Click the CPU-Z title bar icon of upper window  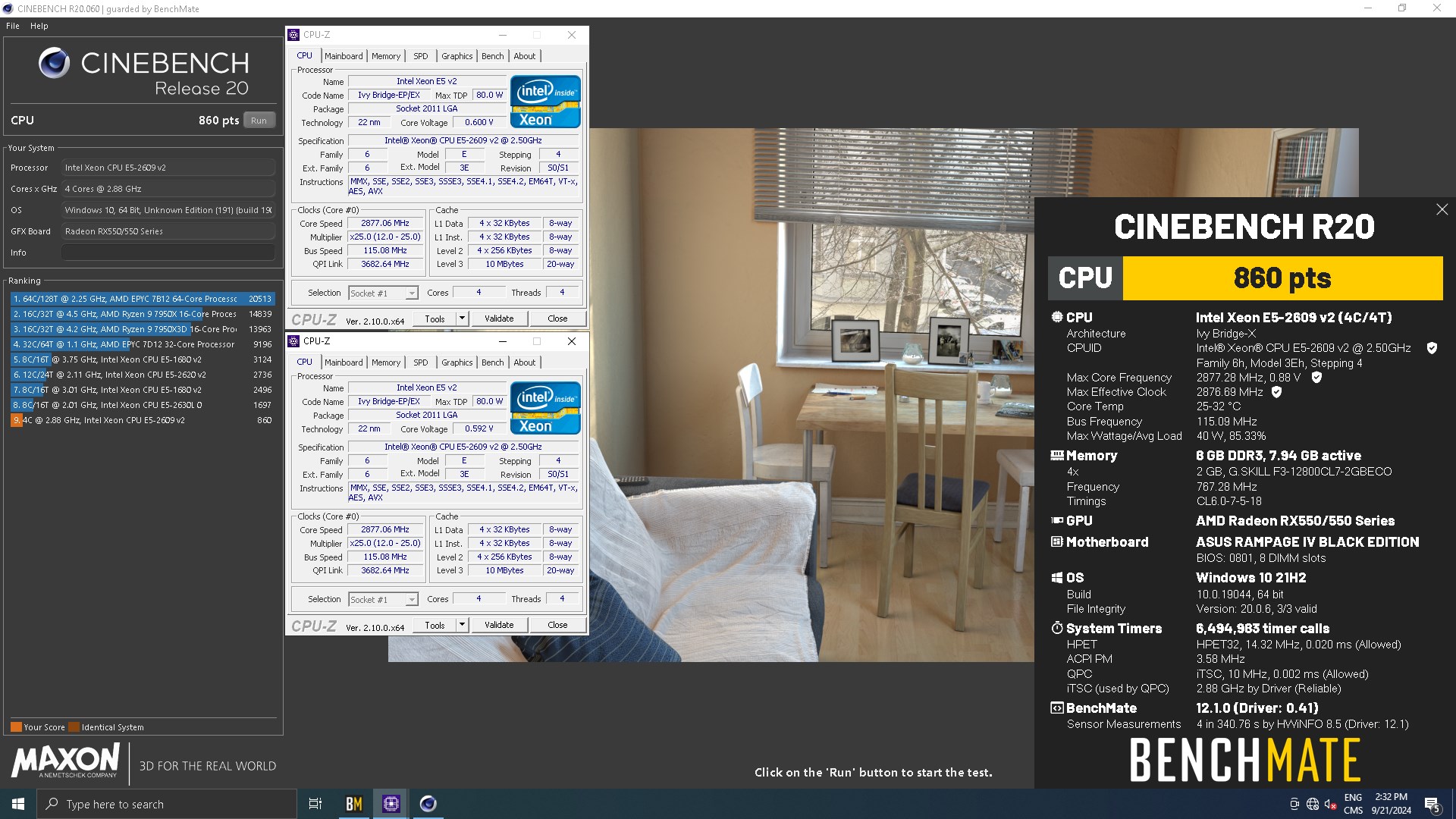click(294, 35)
